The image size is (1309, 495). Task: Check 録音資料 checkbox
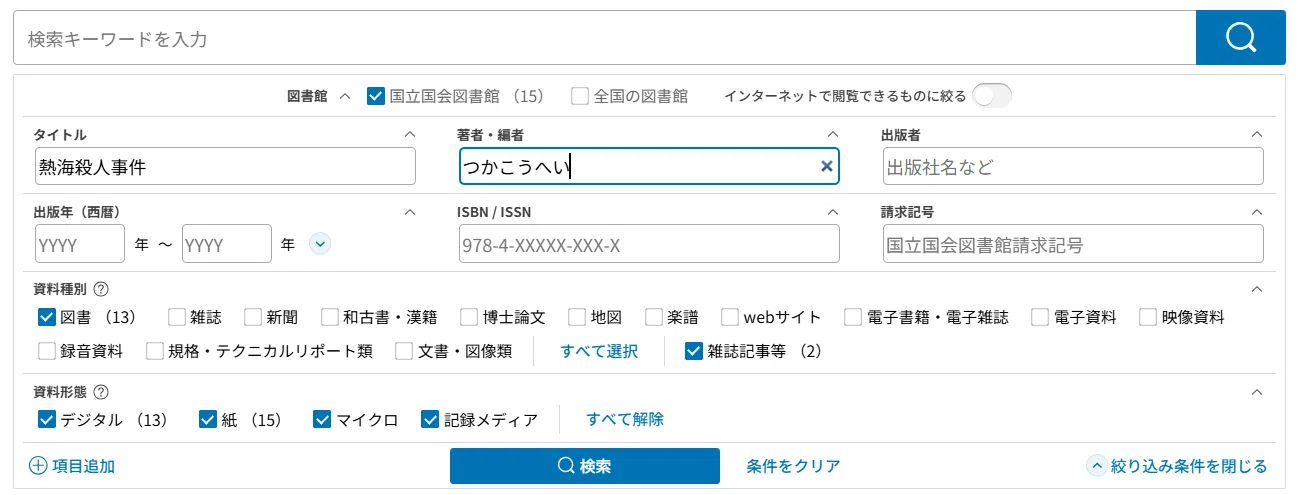46,351
